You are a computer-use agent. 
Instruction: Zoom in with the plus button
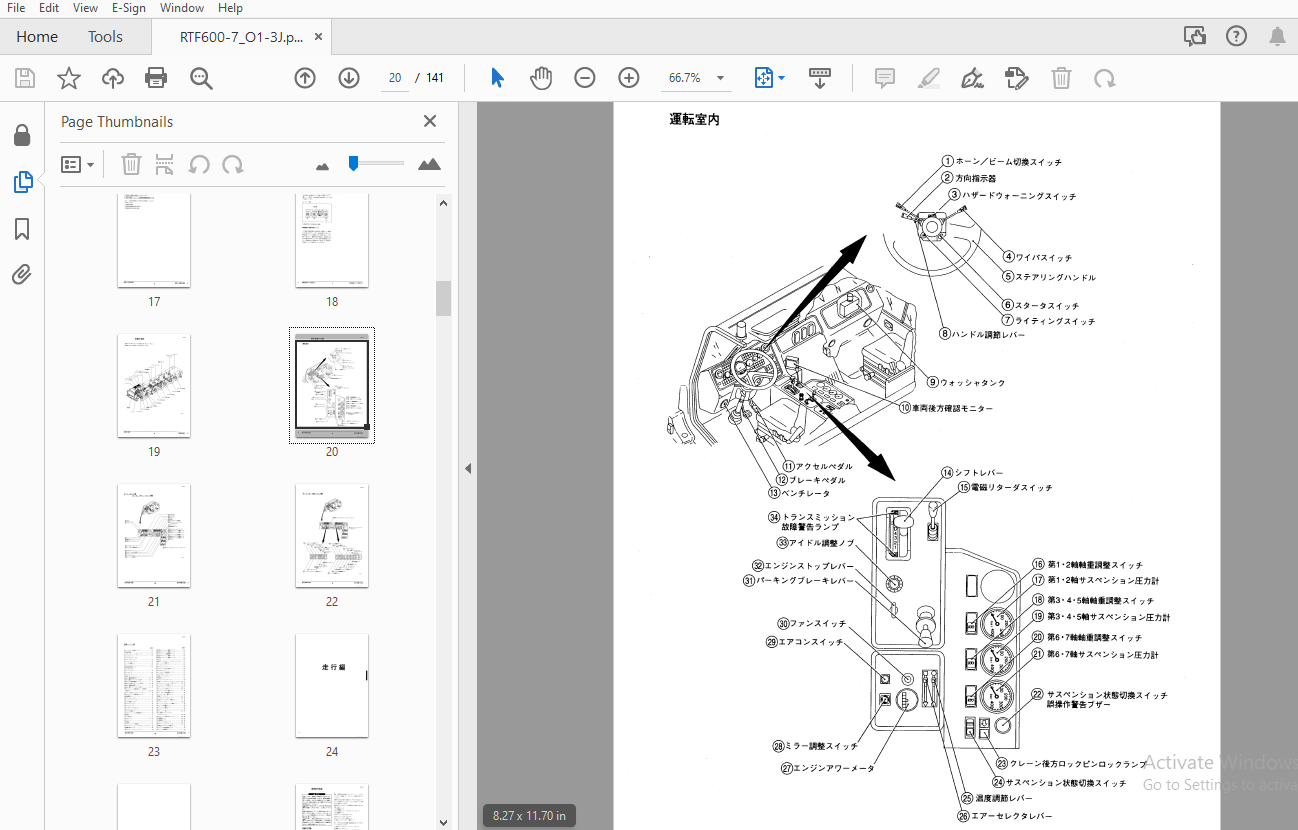click(629, 78)
